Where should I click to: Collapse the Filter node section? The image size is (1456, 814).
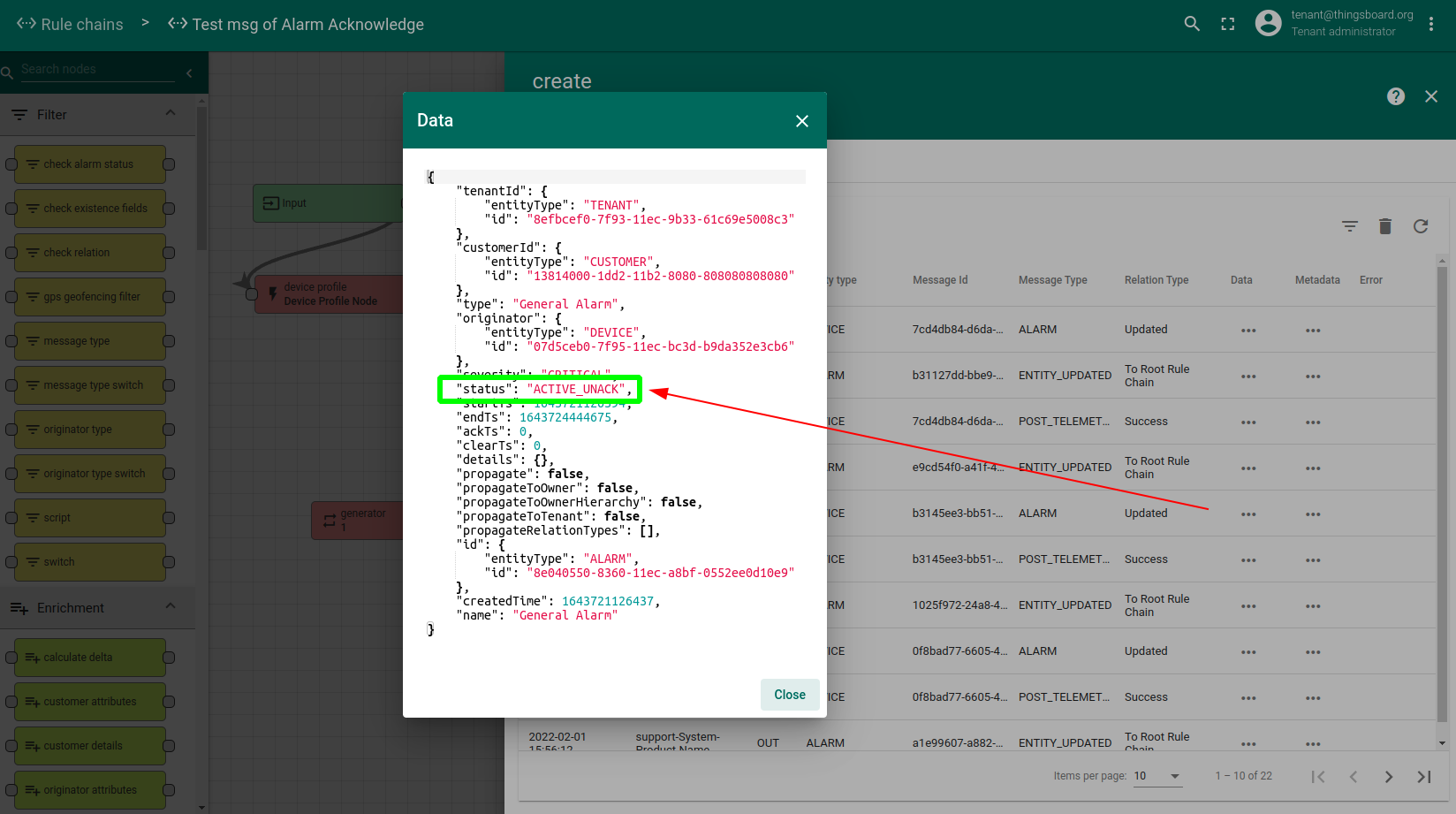point(171,114)
